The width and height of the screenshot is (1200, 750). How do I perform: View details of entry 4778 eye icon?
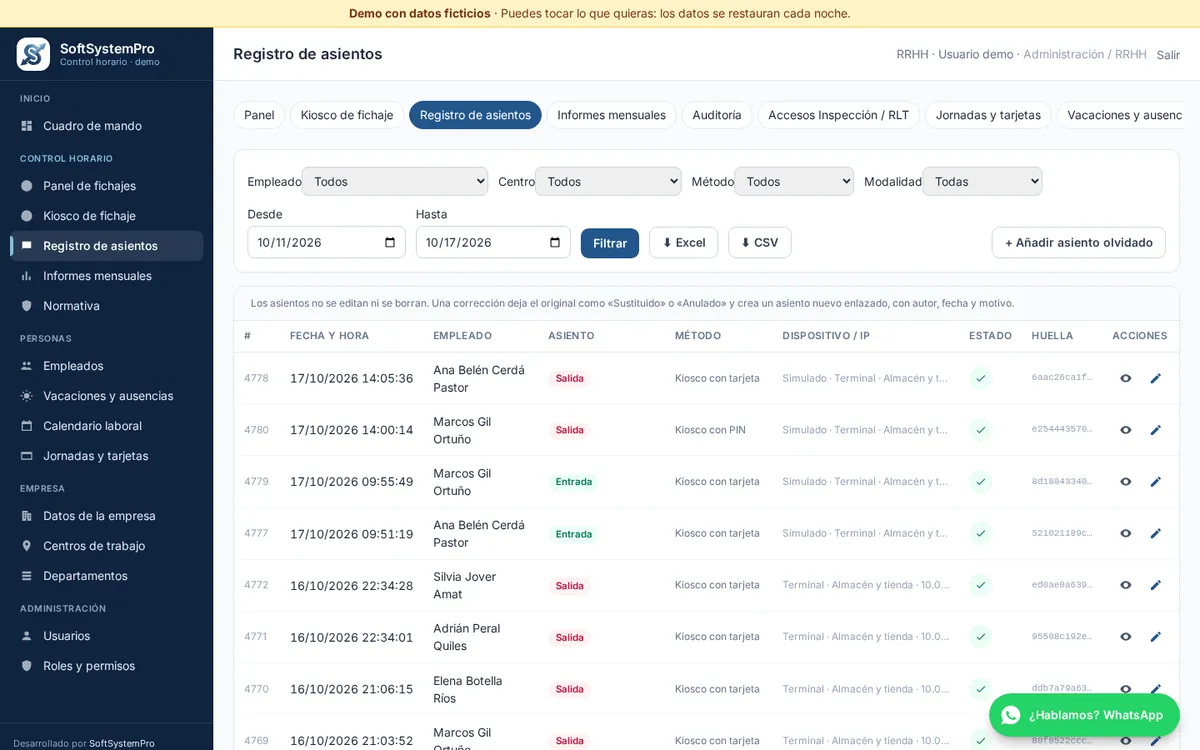1126,378
